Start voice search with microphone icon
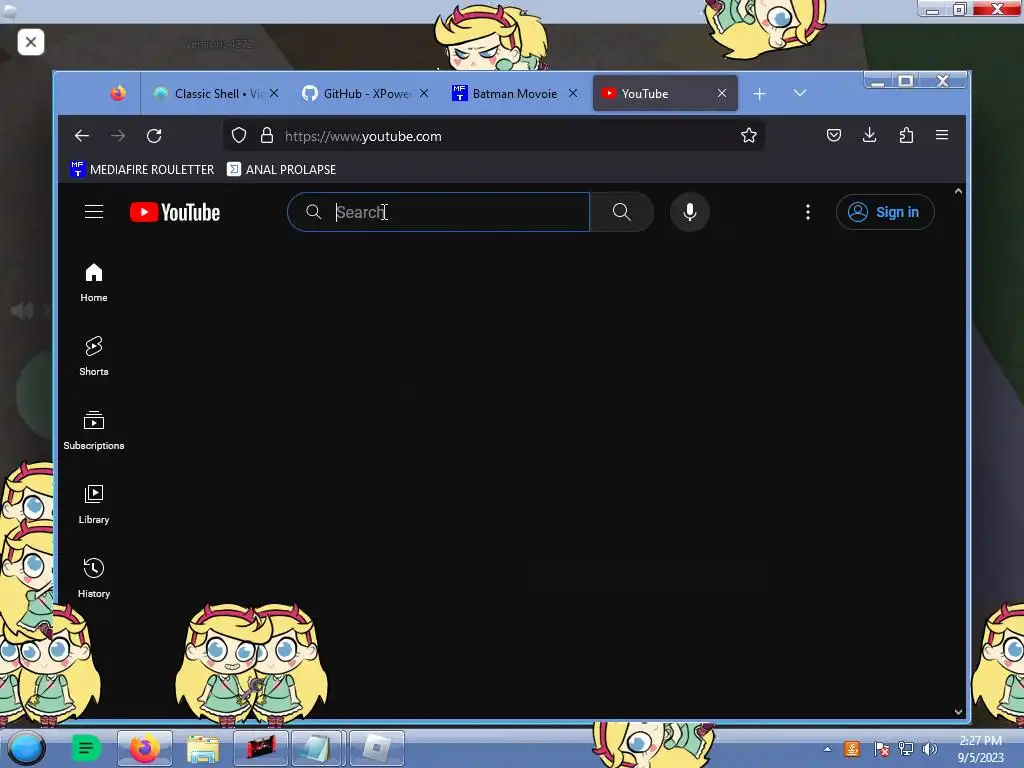1024x768 pixels. click(690, 212)
